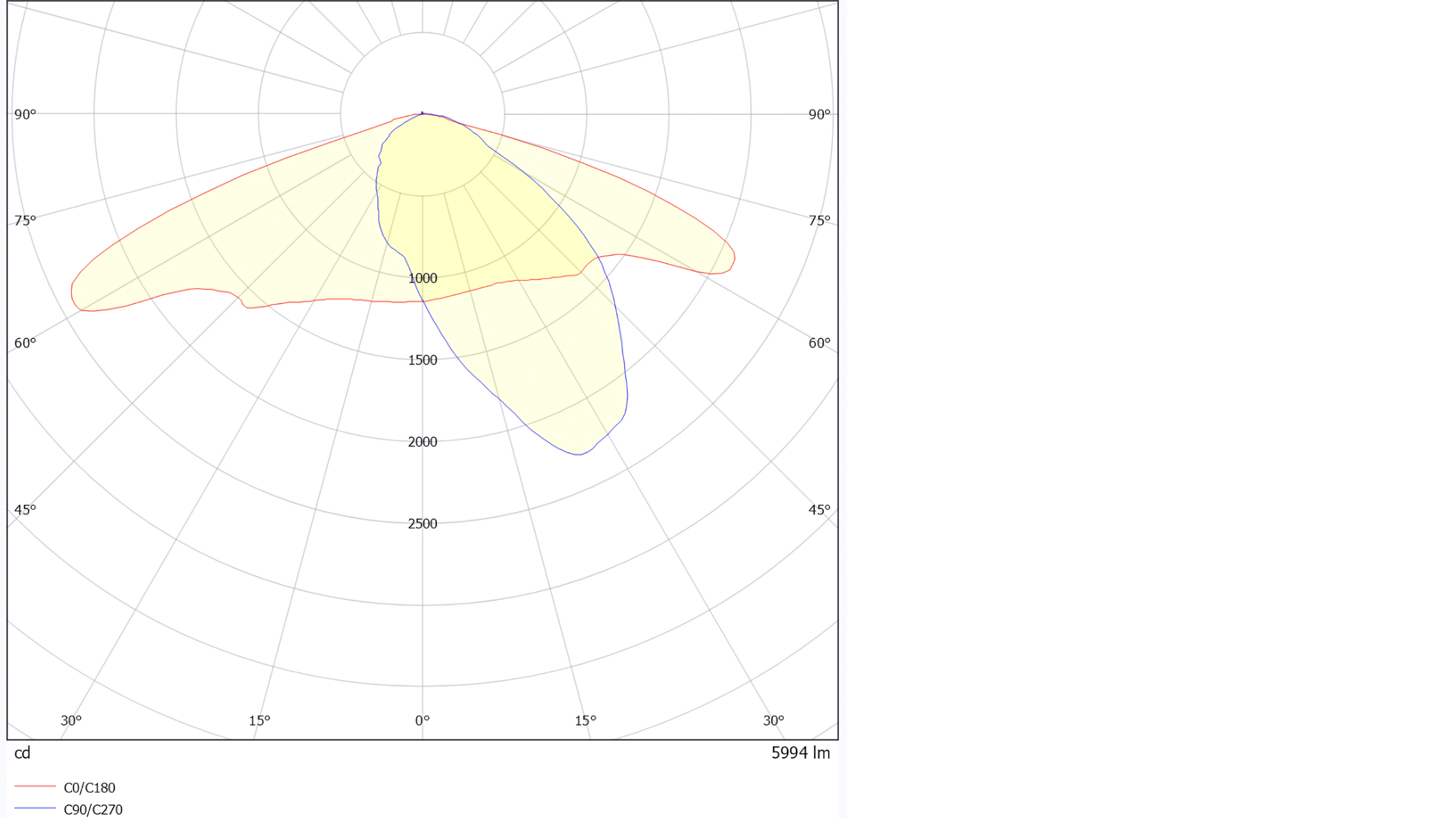
Task: Click the 1500 intensity ring label
Action: tap(422, 360)
